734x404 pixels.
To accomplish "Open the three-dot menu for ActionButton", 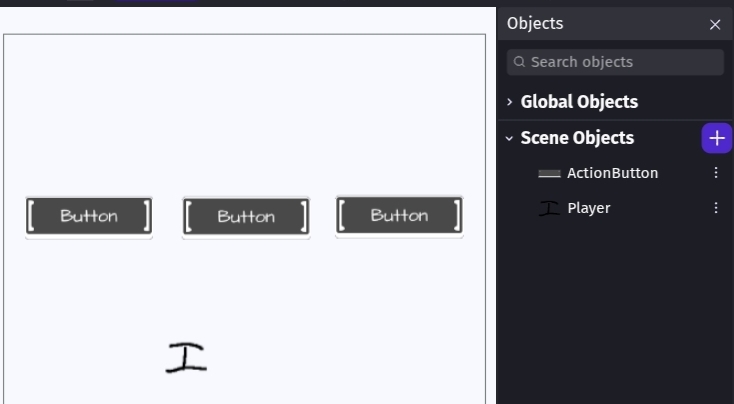I will tap(716, 173).
